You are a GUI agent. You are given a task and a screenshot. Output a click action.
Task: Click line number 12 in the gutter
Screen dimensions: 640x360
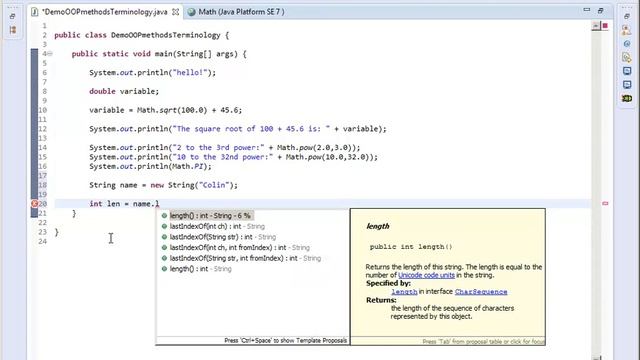coord(42,129)
